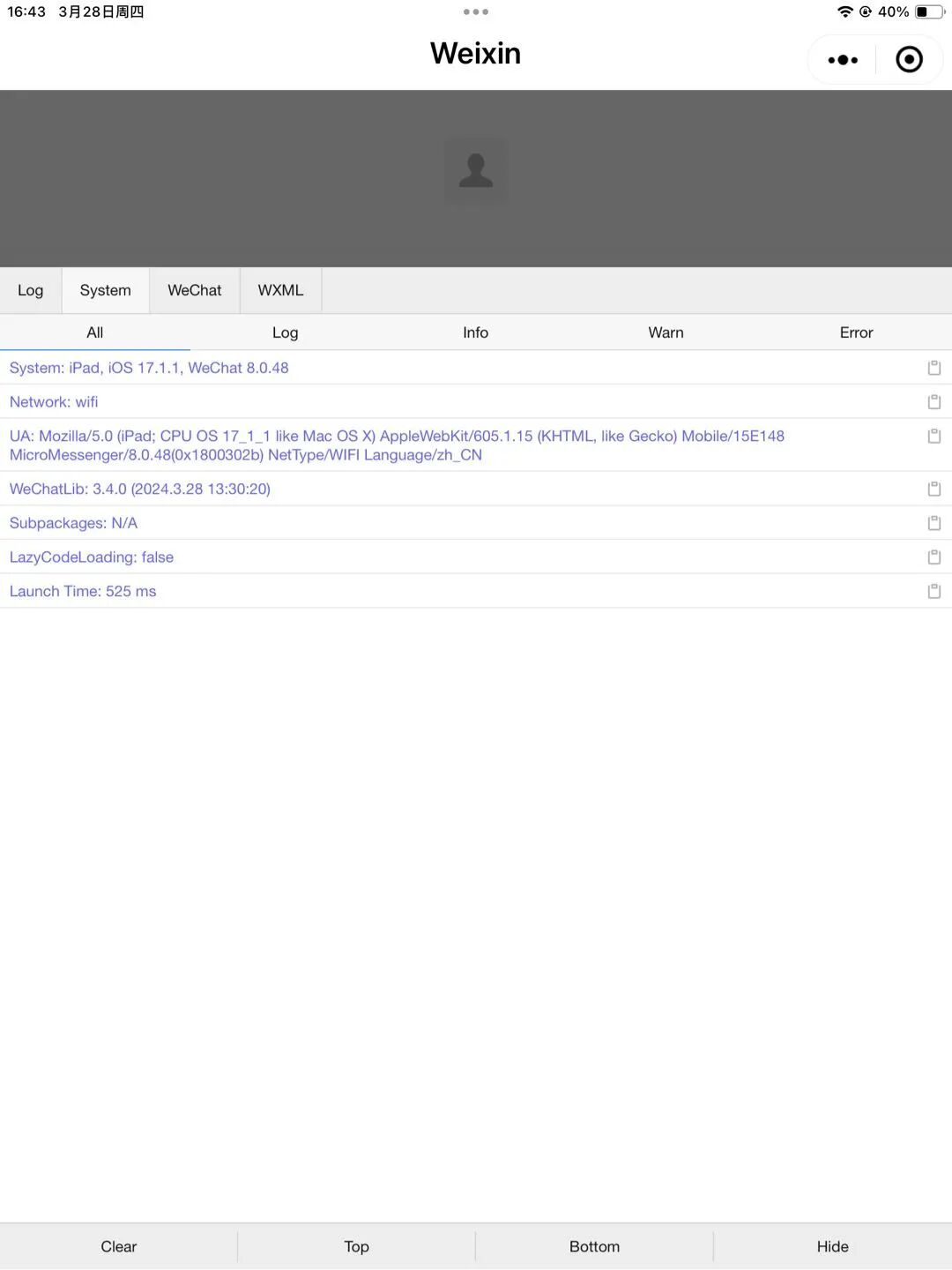
Task: Select the Log level filter tab
Action: coord(286,332)
